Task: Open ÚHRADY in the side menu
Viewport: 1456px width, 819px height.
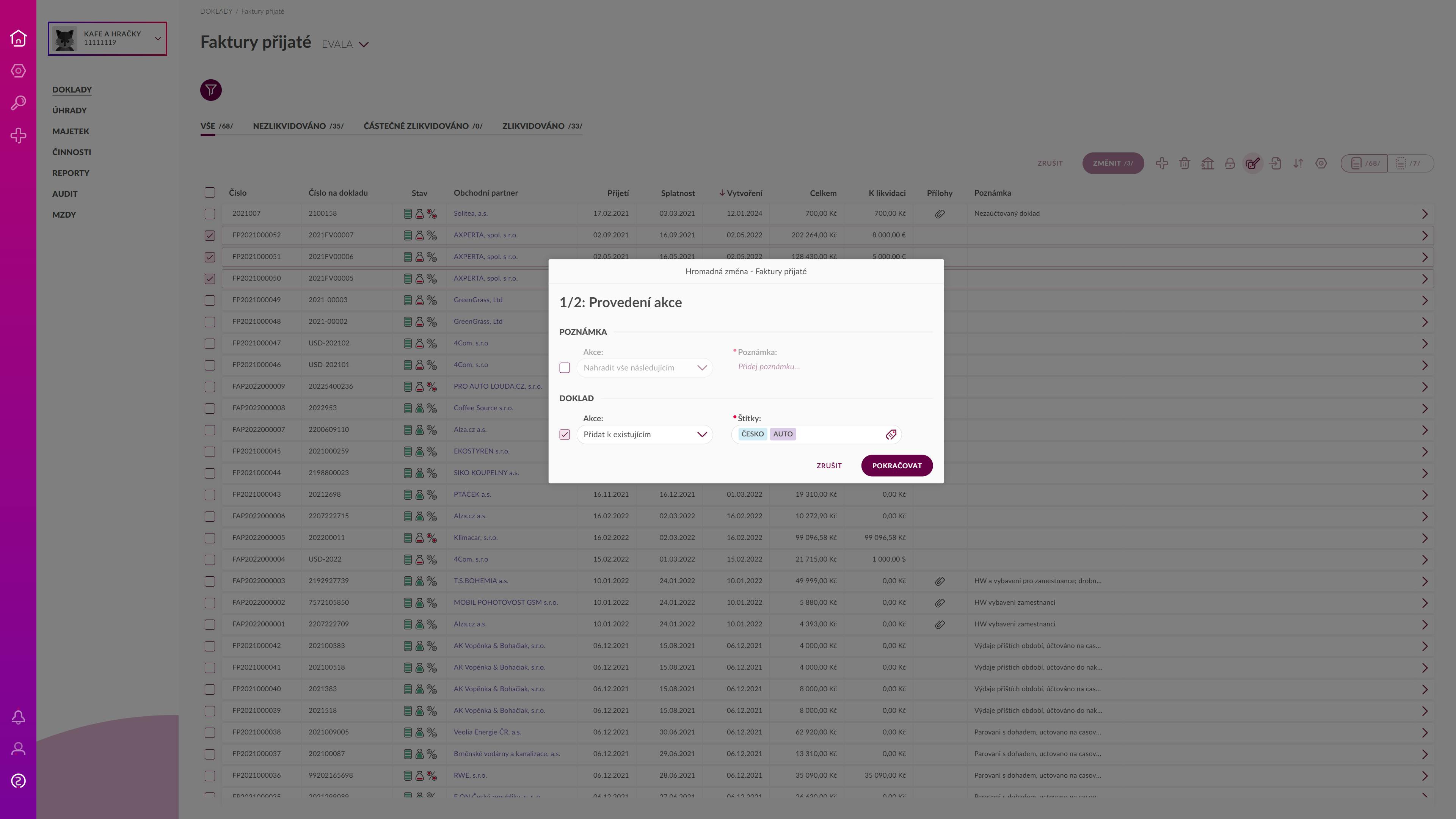Action: tap(69, 111)
